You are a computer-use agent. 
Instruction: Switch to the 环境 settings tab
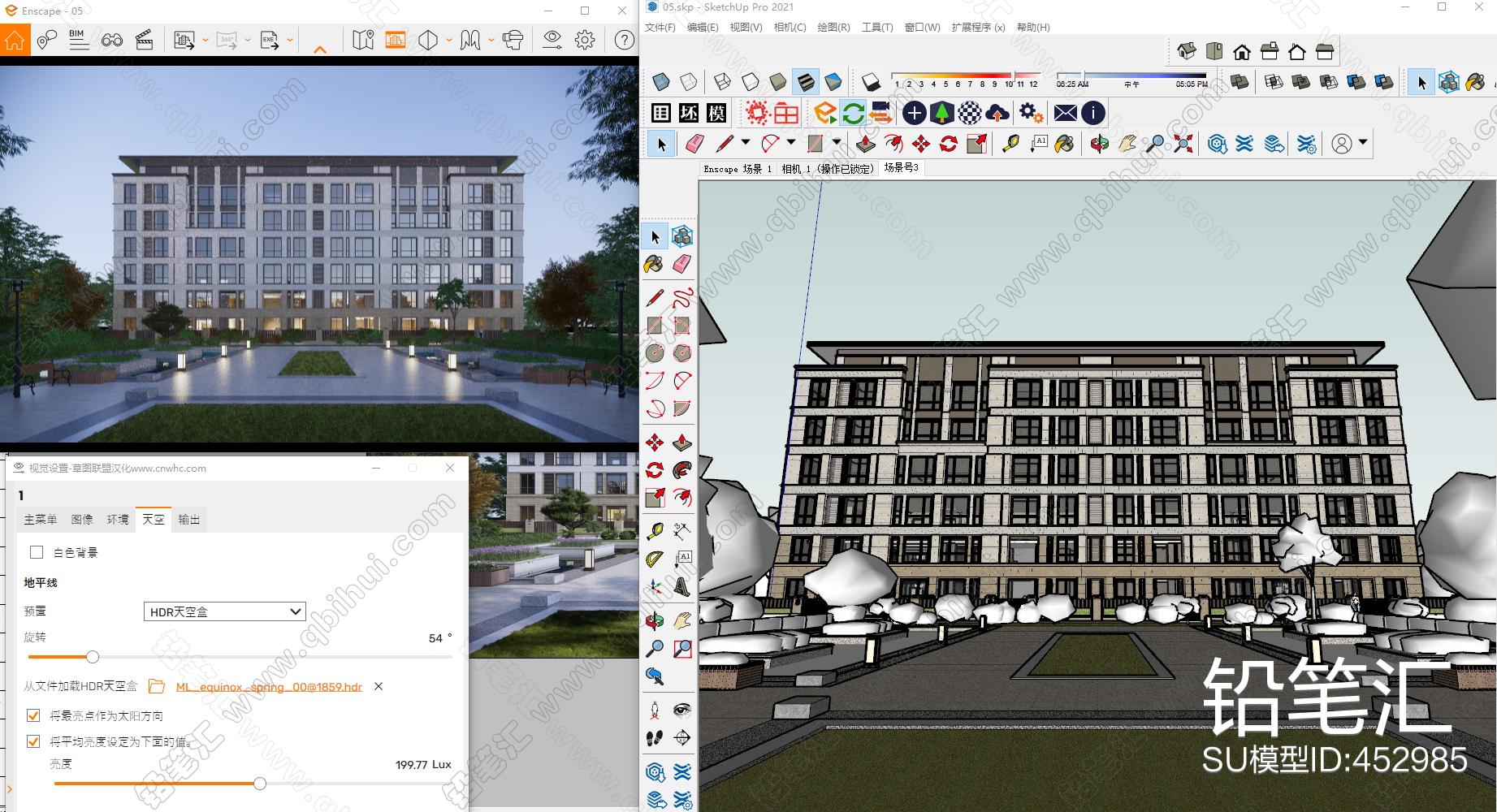click(118, 519)
